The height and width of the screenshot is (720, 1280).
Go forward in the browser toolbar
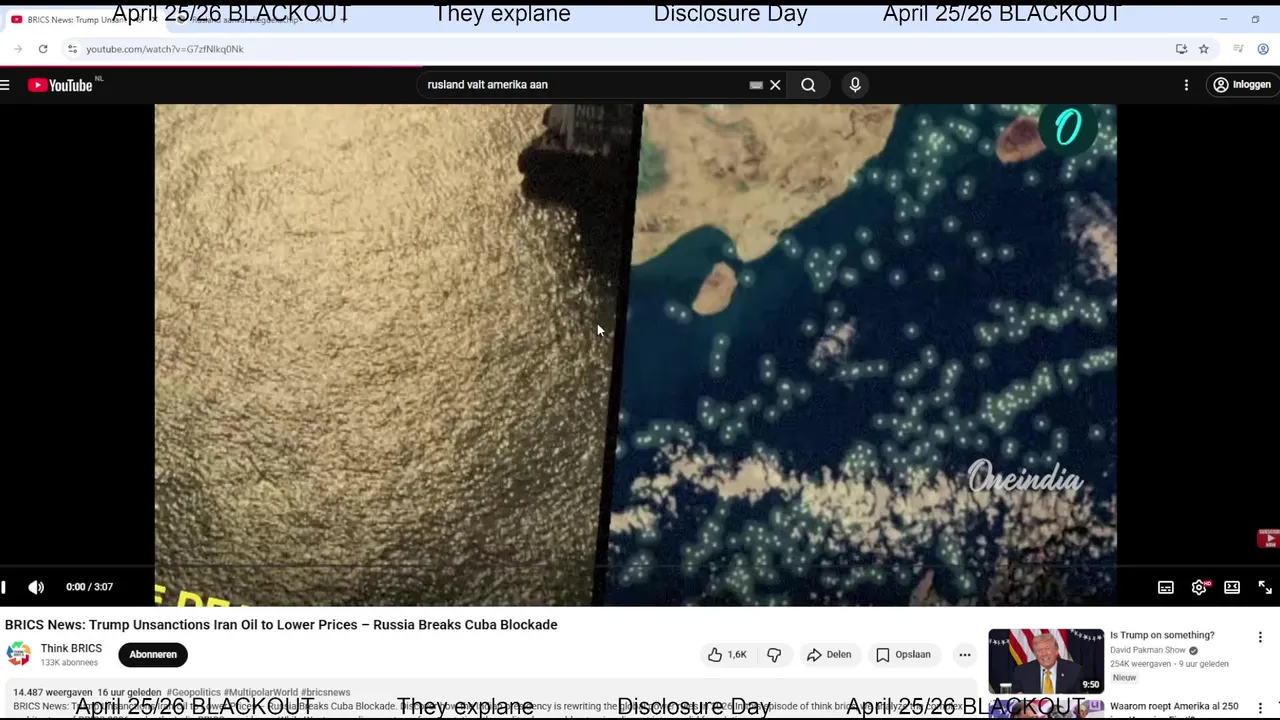point(18,49)
